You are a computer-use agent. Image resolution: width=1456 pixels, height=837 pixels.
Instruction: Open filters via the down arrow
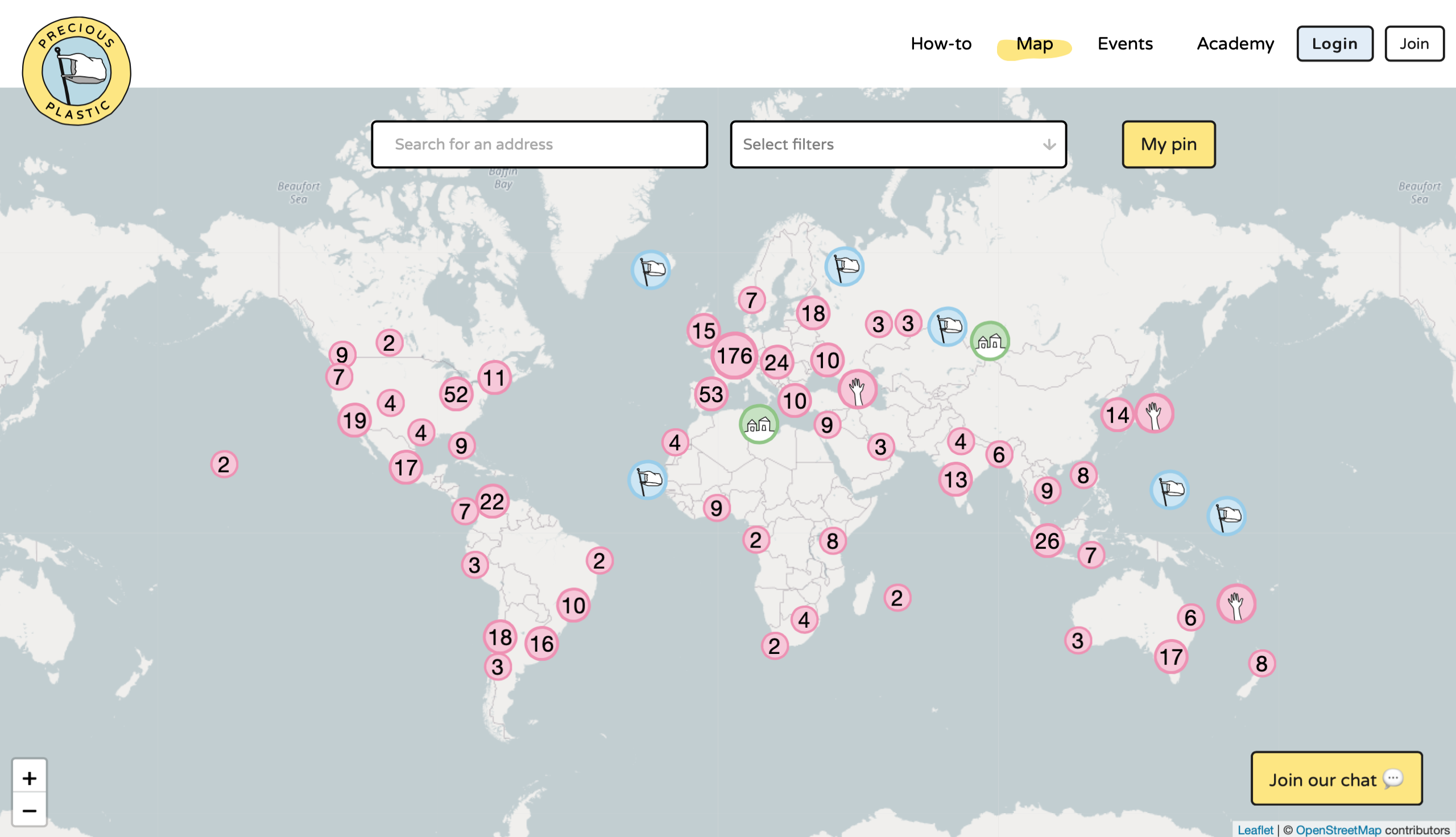click(x=1049, y=144)
